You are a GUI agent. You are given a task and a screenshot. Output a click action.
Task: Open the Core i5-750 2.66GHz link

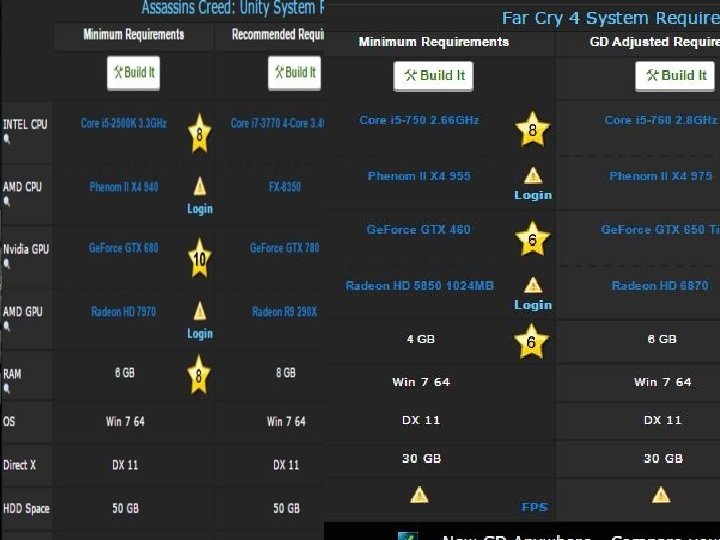click(419, 120)
